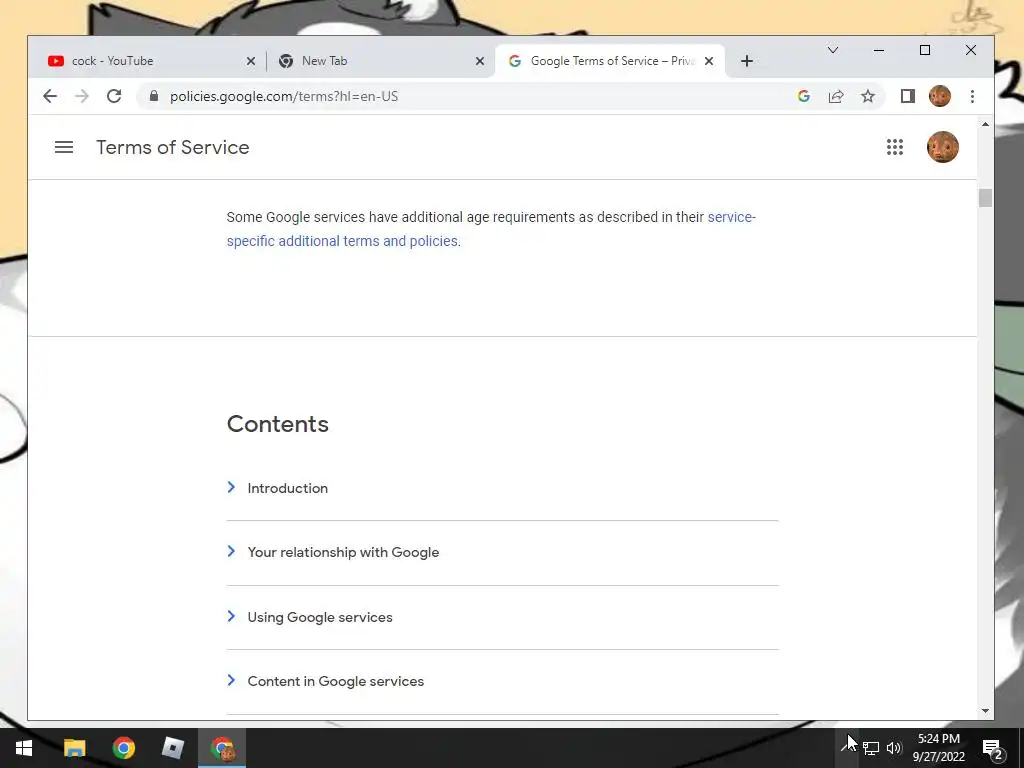Click the Google icon in address bar

(x=804, y=97)
